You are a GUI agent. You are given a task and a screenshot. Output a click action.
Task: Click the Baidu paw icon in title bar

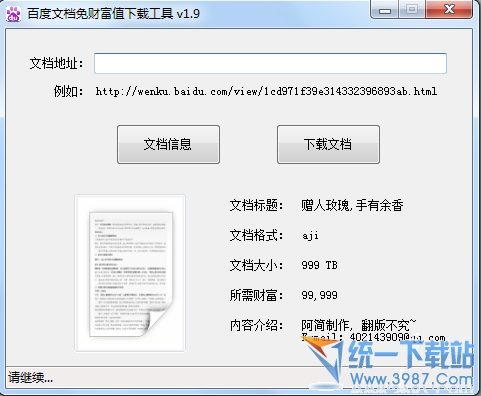tap(13, 14)
